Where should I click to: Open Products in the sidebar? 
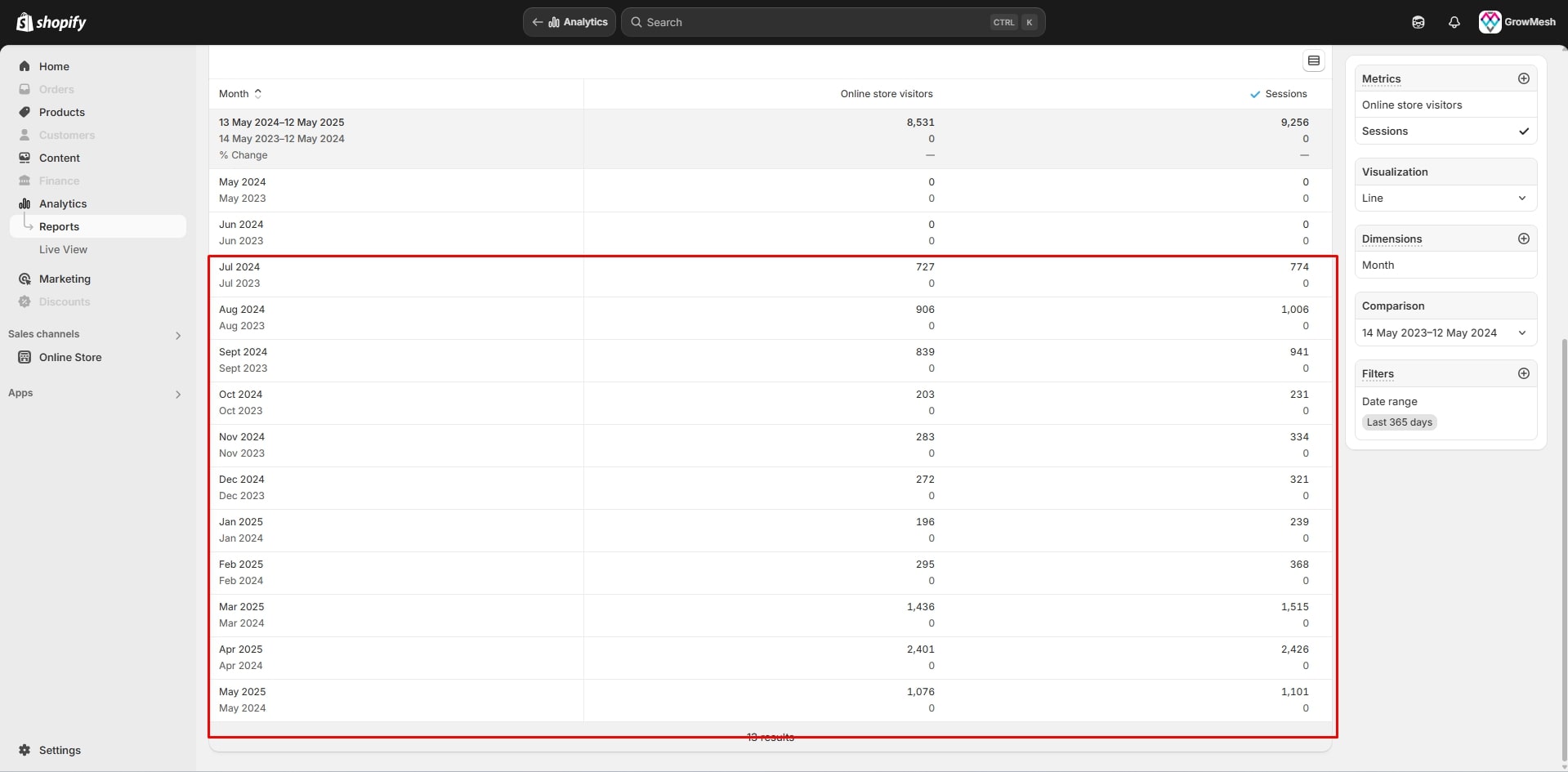point(62,112)
